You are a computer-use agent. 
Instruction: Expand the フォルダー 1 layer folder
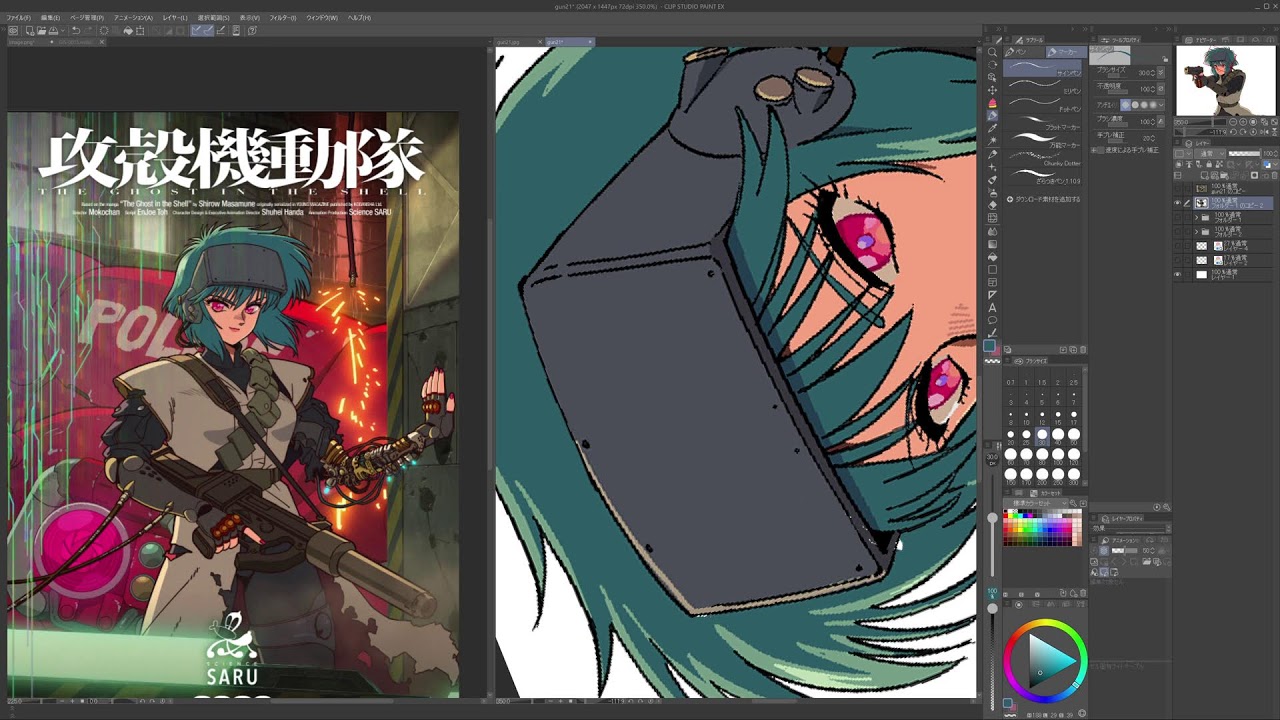[1197, 217]
